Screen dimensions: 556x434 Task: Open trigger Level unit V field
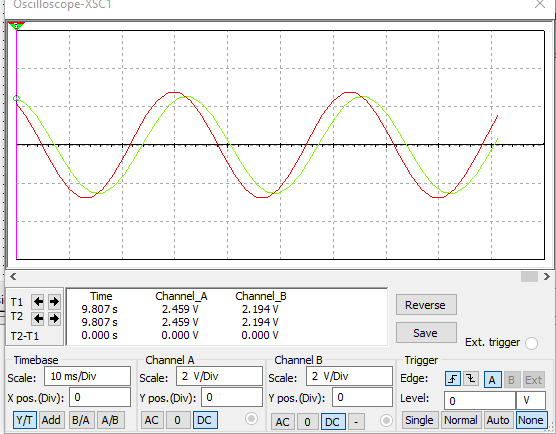531,401
